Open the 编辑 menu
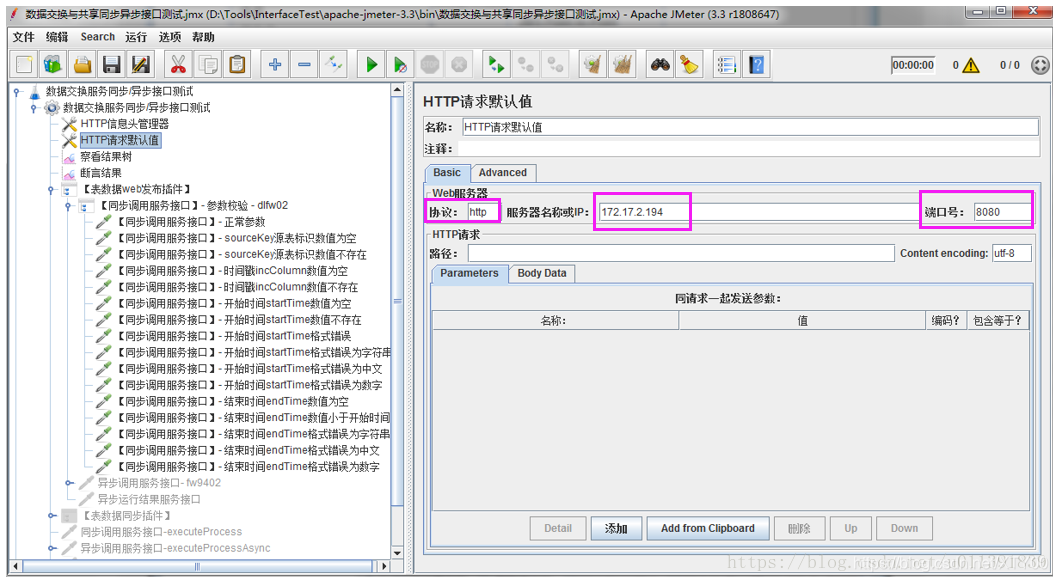 pos(57,37)
